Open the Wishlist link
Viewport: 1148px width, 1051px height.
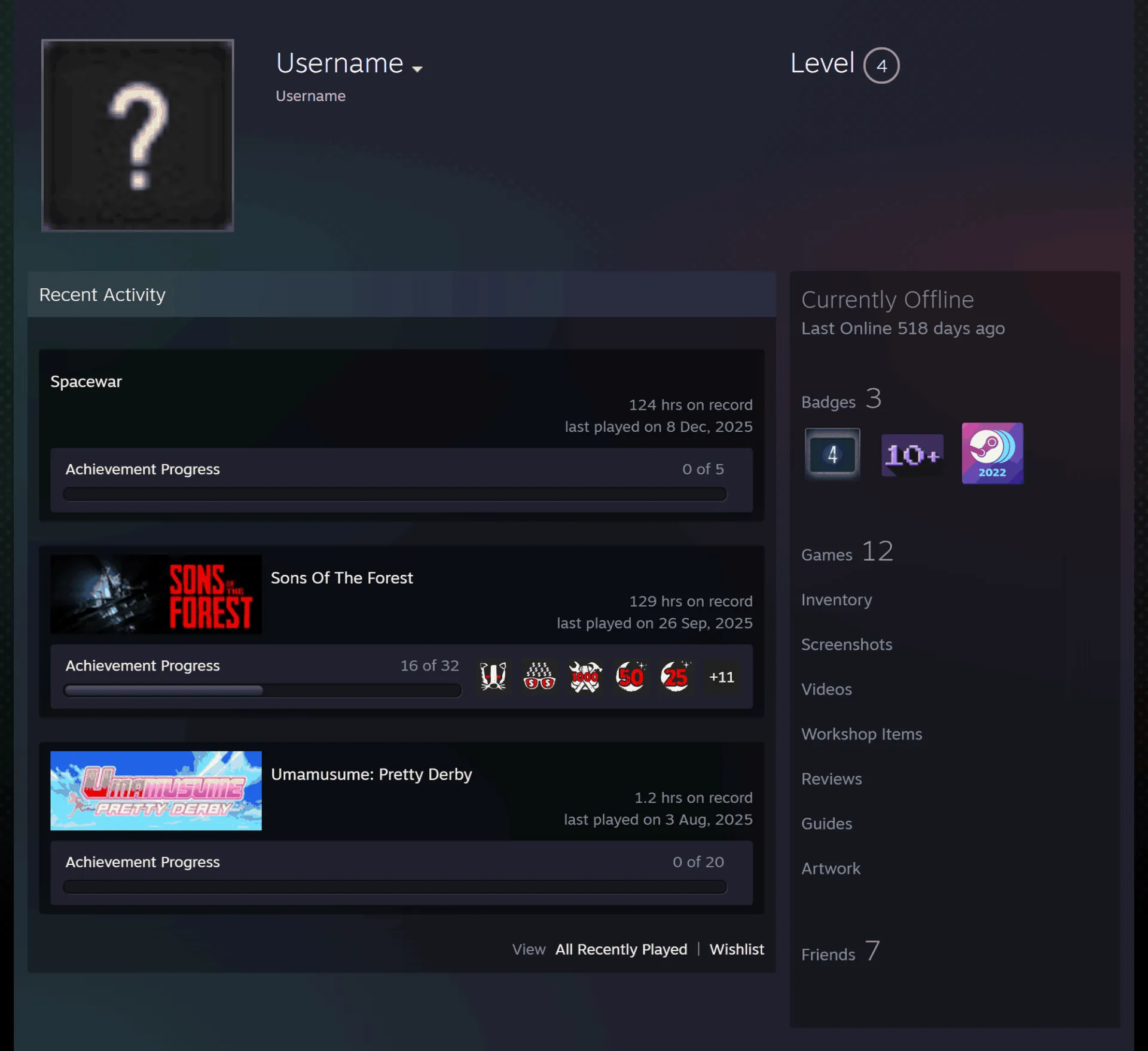click(737, 949)
